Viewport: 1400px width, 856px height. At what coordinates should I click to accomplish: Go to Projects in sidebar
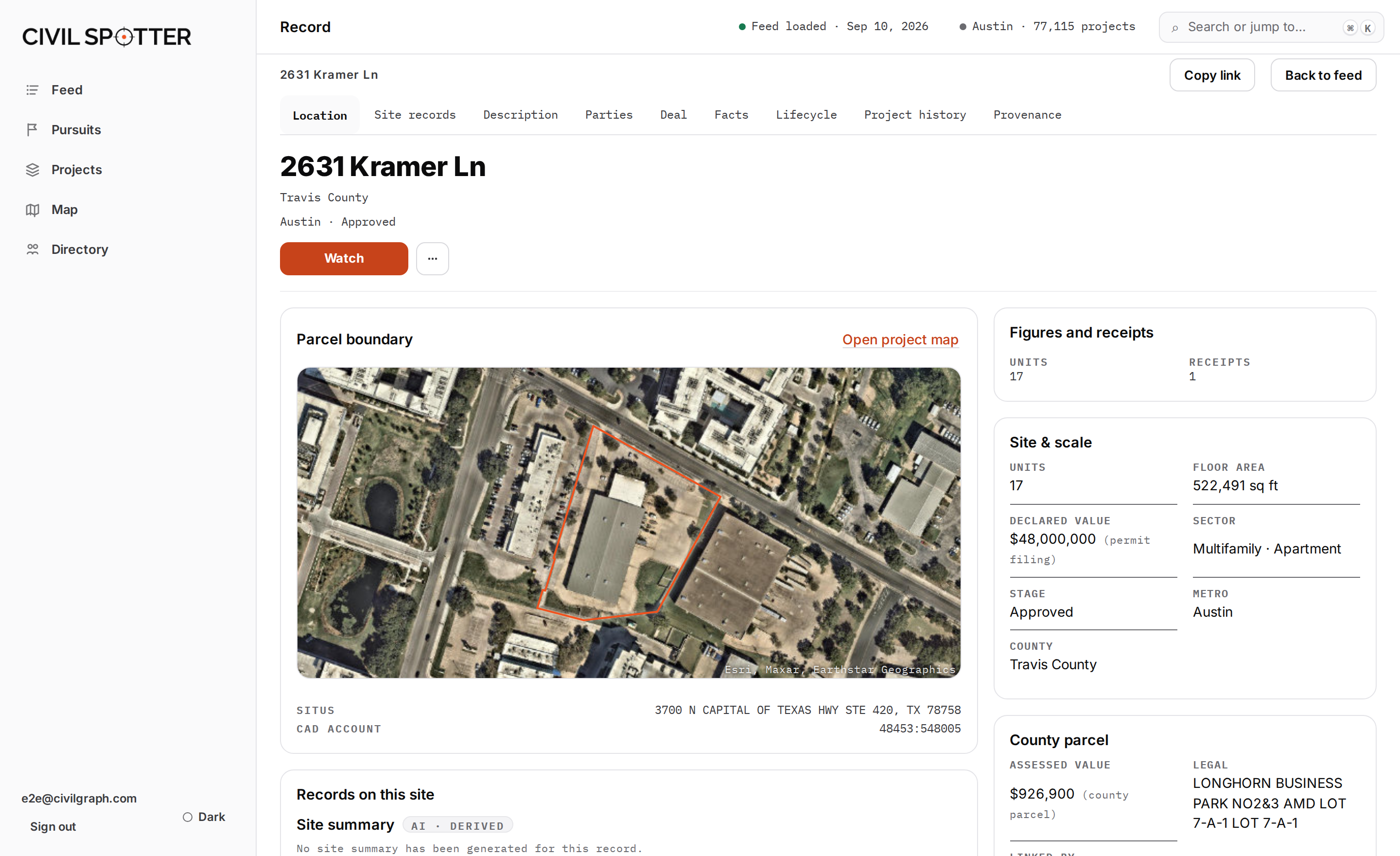[x=77, y=169]
